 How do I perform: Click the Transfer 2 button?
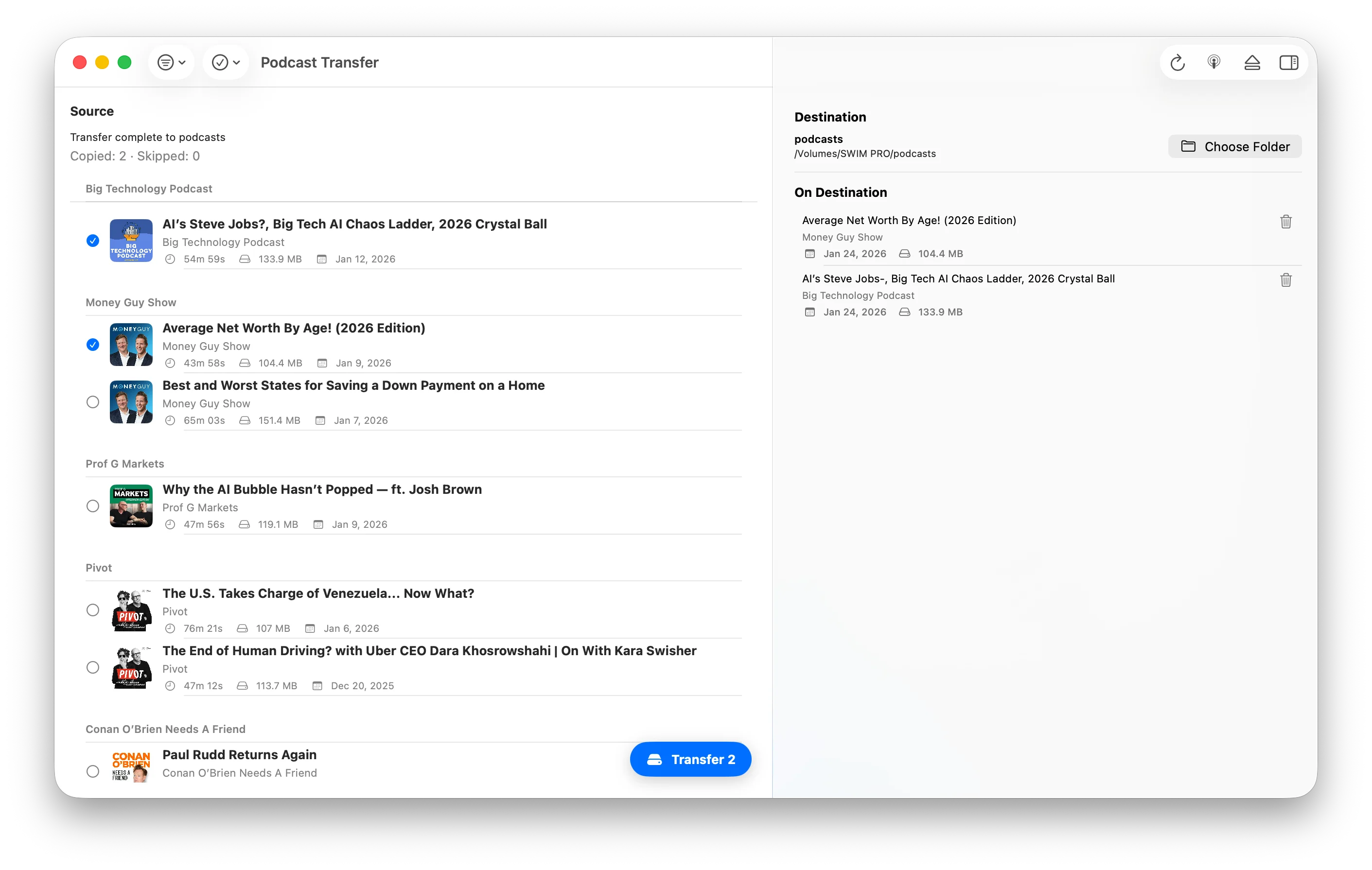(690, 759)
